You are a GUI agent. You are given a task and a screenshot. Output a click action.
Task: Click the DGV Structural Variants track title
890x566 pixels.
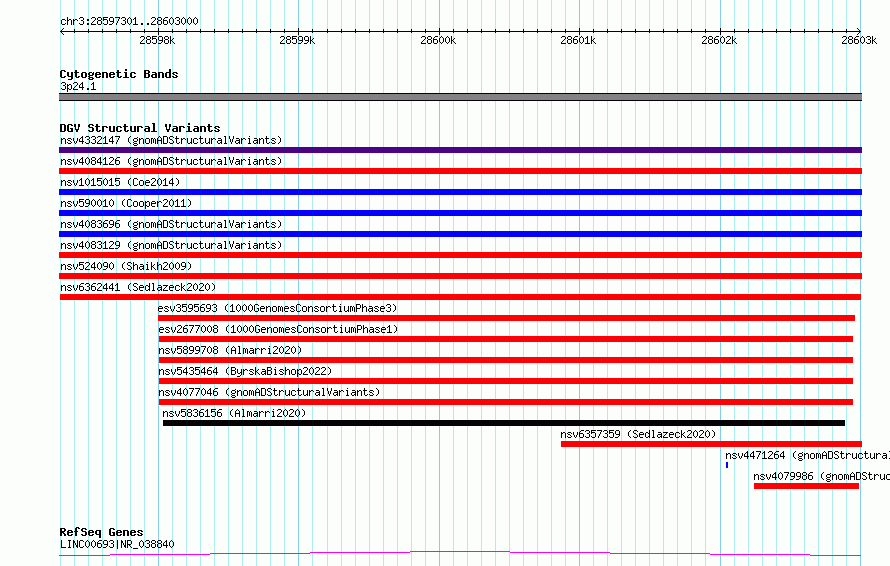click(140, 128)
